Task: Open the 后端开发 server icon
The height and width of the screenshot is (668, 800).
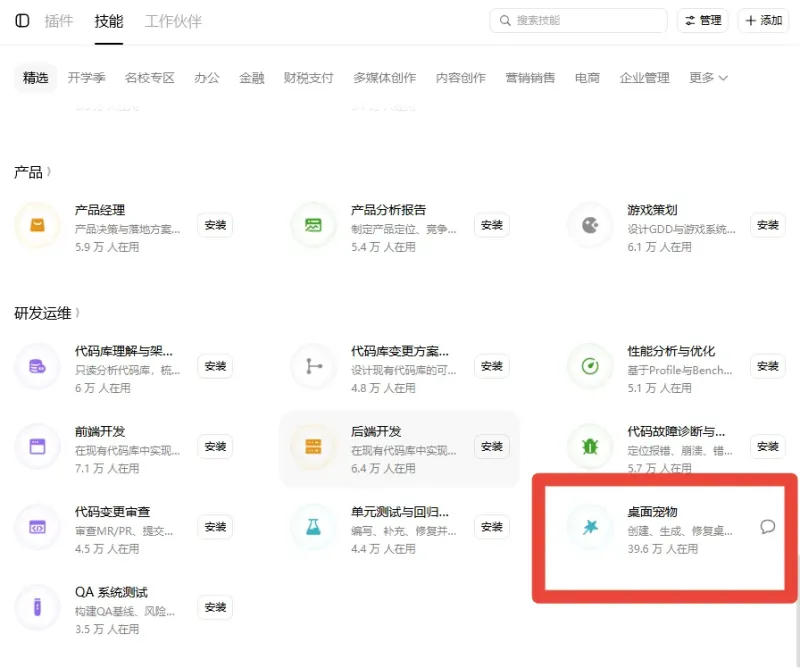Action: point(313,447)
